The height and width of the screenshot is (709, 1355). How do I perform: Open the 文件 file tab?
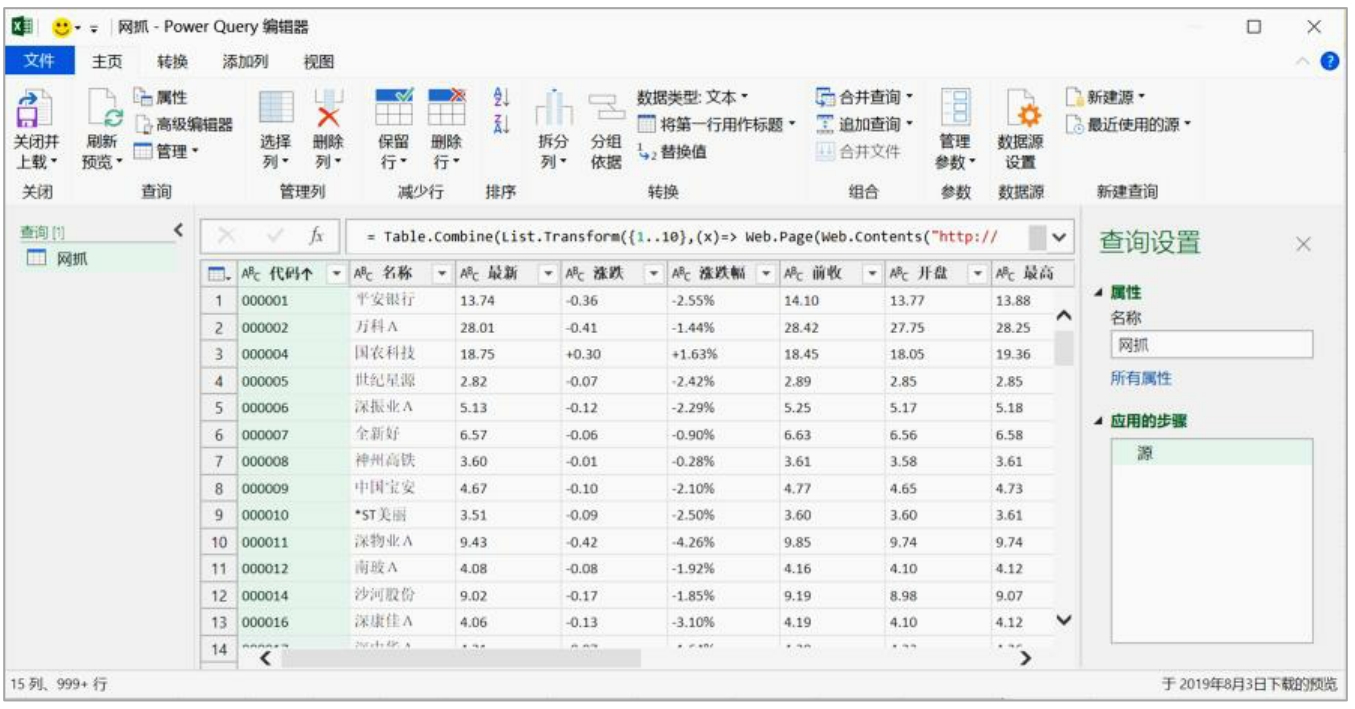coord(39,60)
